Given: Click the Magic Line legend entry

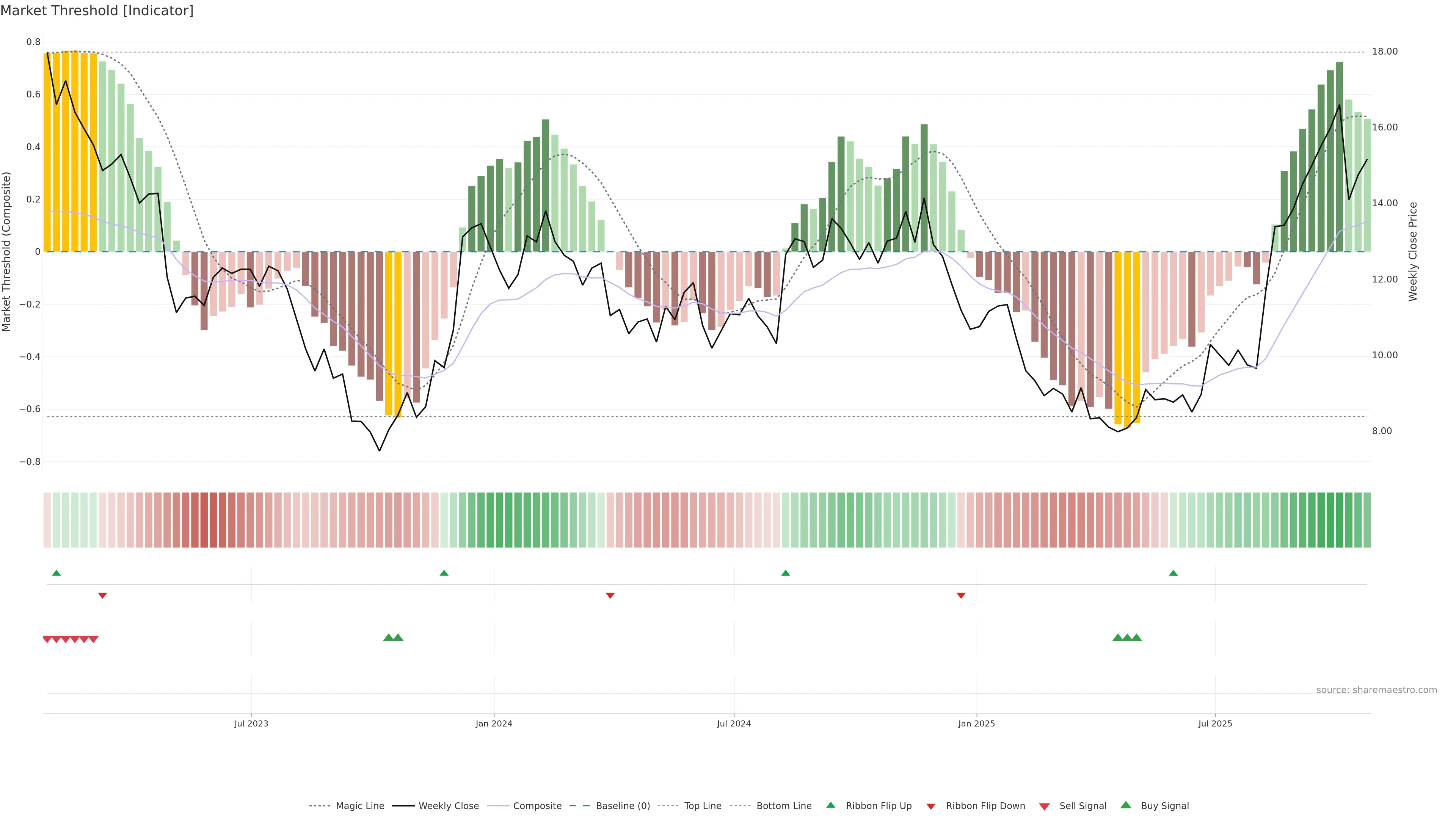Looking at the screenshot, I should 359,805.
